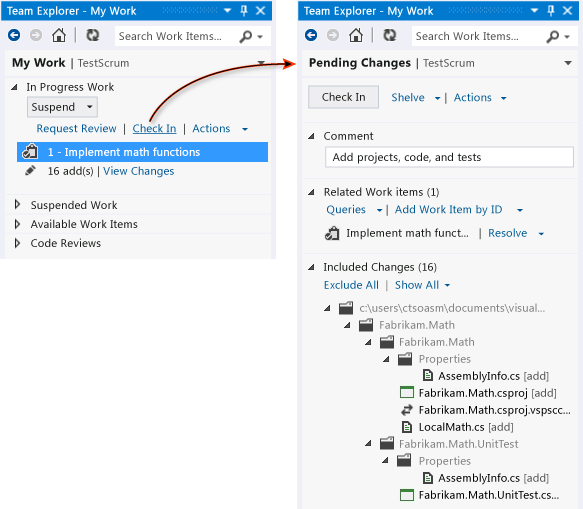Click Home icon in right Pending Changes panel

(x=356, y=35)
